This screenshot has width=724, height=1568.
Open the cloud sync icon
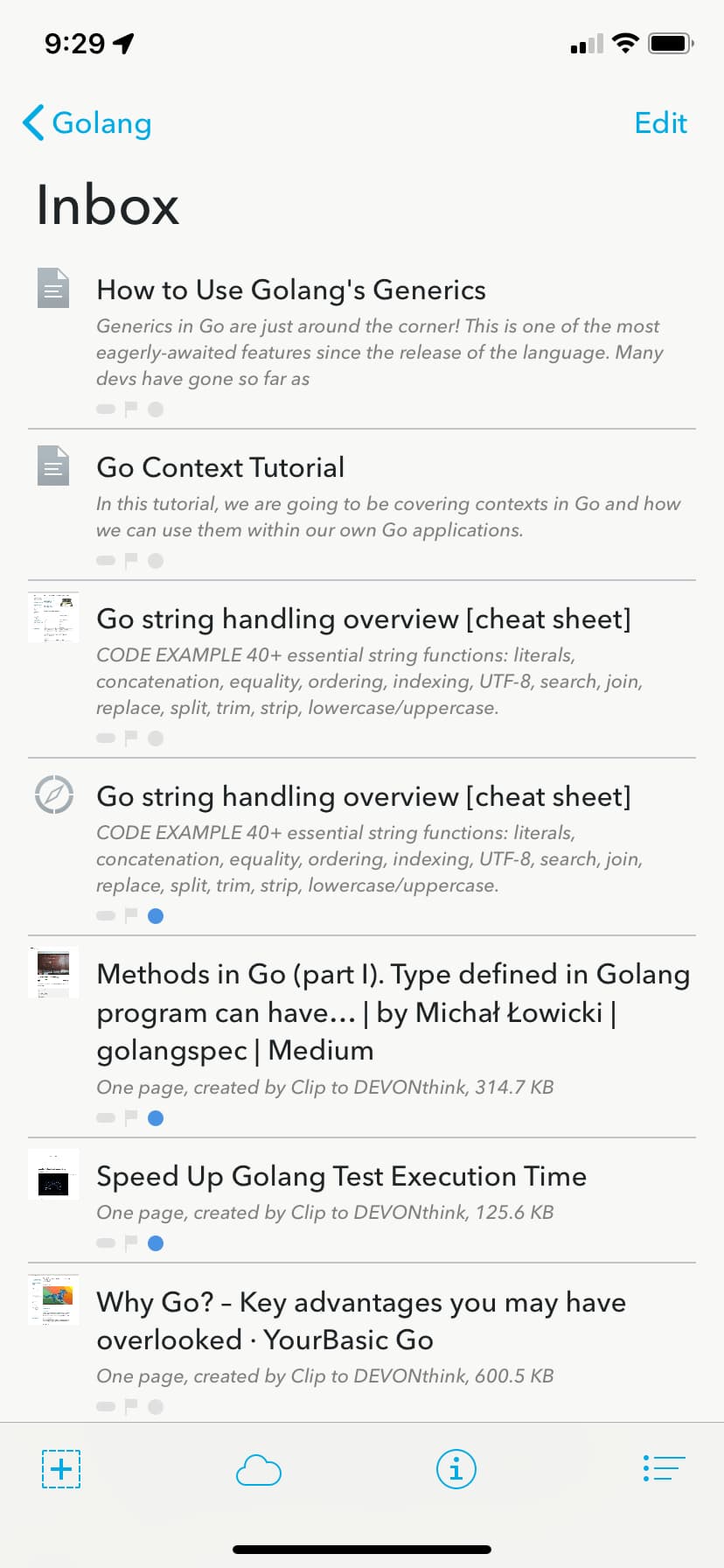coord(259,1470)
